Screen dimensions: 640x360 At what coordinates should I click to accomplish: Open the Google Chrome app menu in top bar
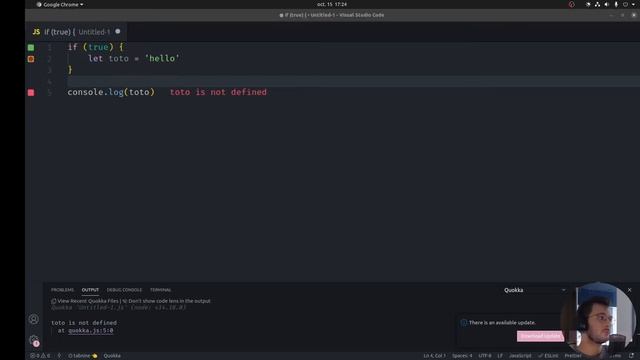[60, 4]
